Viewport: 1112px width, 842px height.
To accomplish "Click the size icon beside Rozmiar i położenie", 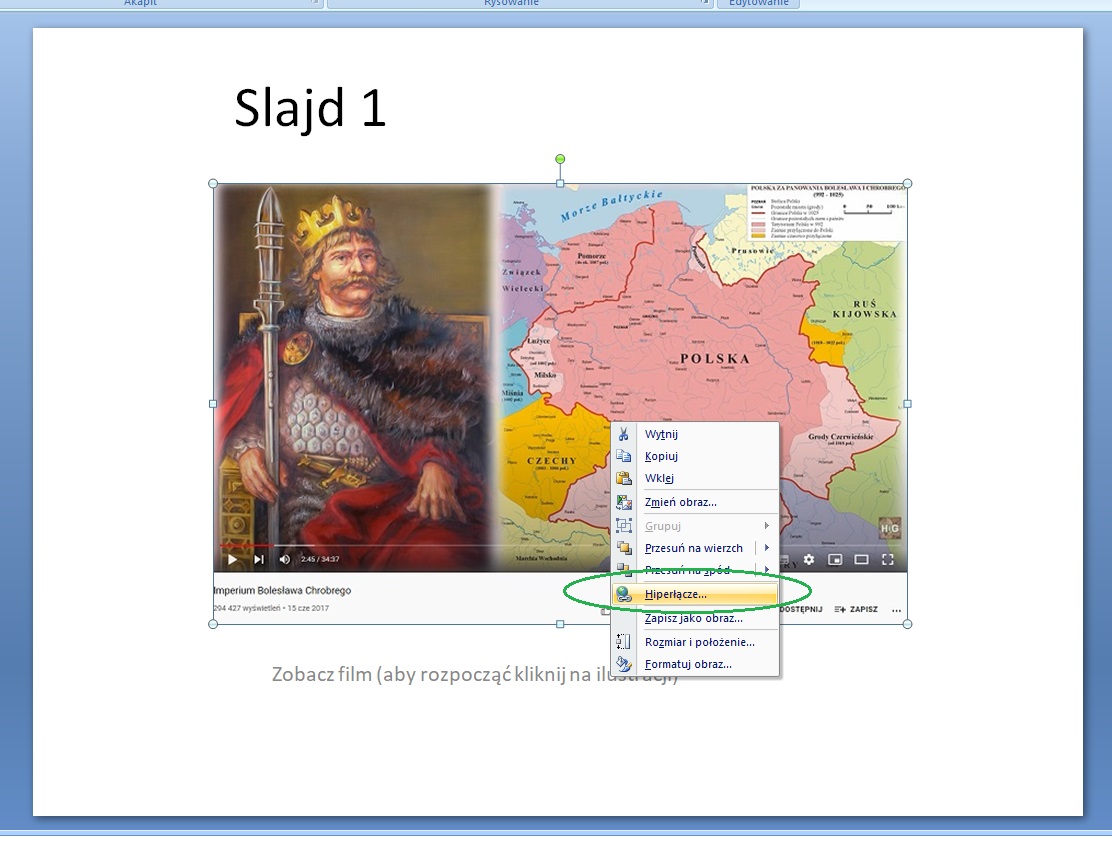I will tap(623, 642).
